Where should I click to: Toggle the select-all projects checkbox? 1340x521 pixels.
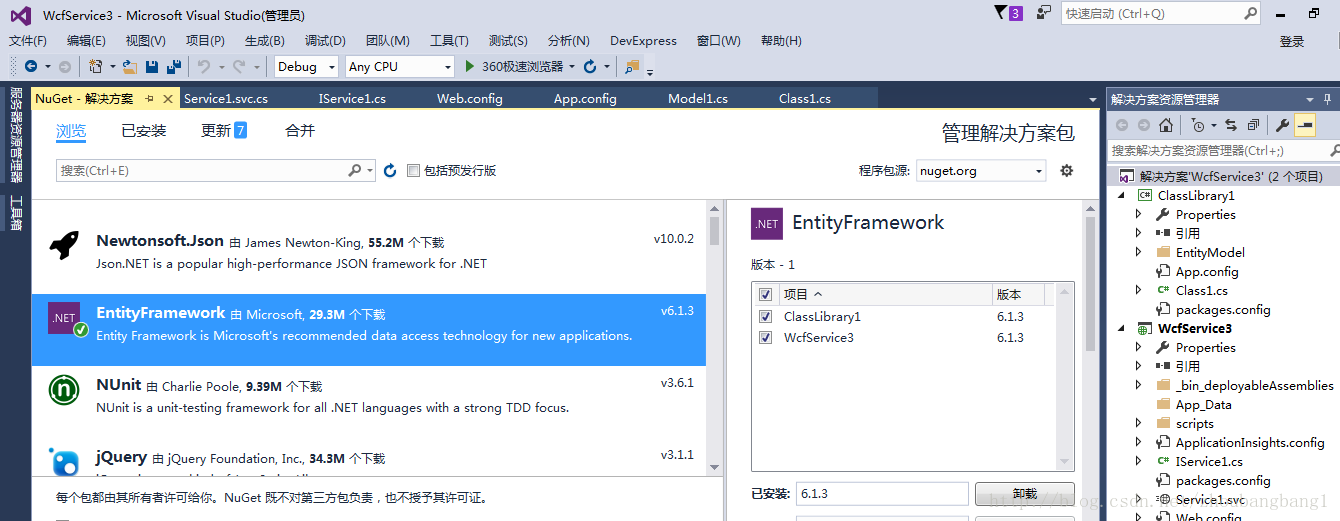766,295
